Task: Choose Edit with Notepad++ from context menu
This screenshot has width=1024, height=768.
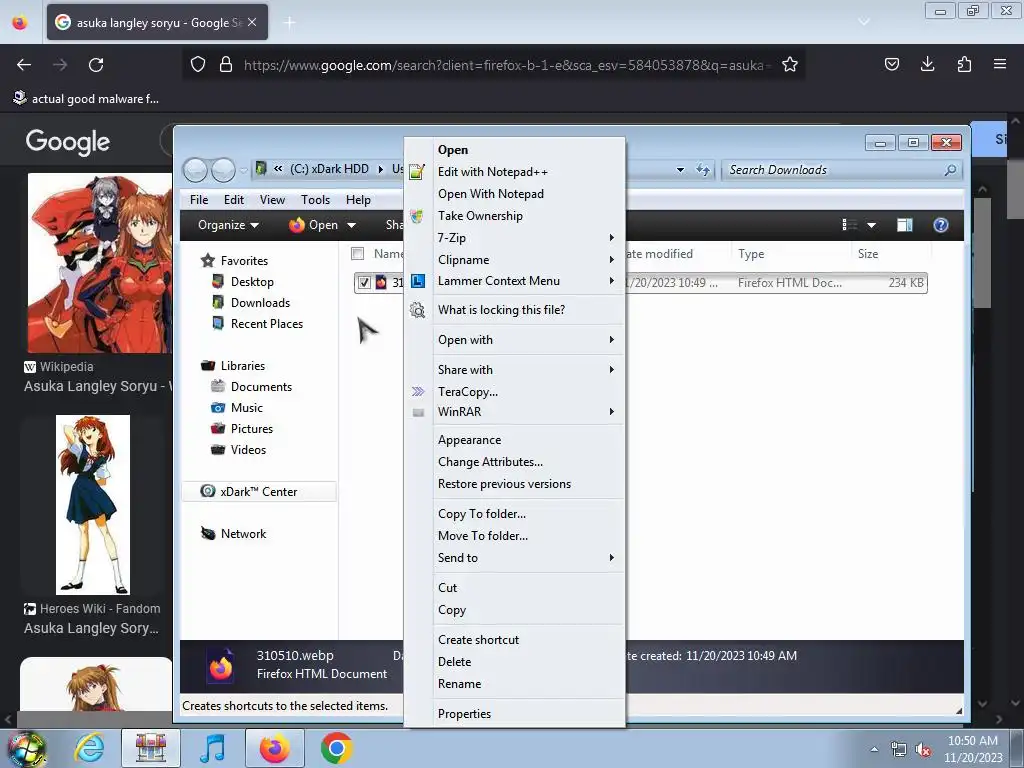Action: coord(515,172)
